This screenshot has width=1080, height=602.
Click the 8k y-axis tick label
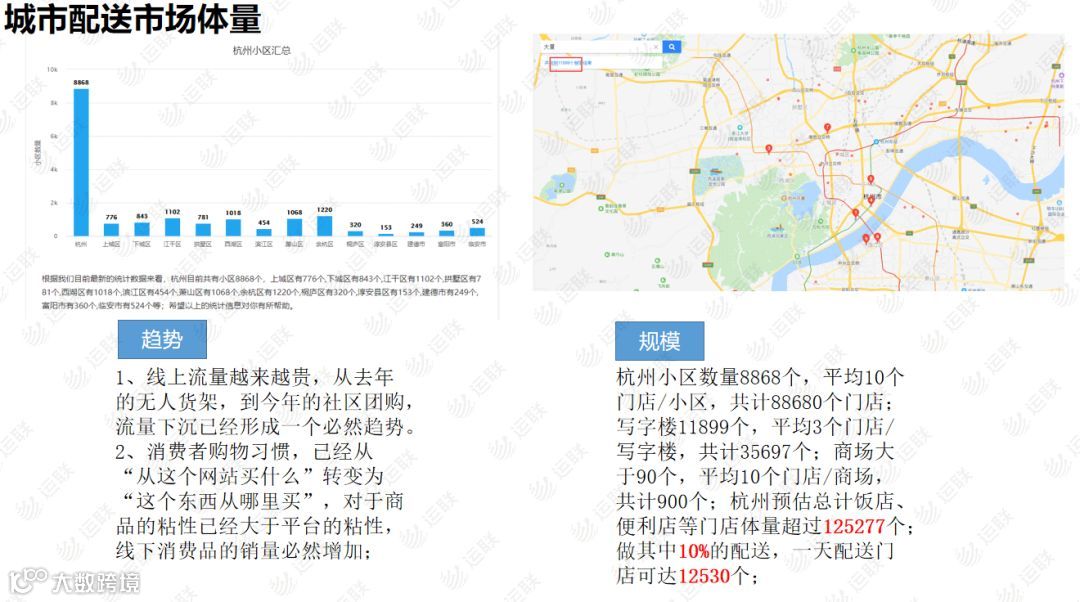click(54, 103)
